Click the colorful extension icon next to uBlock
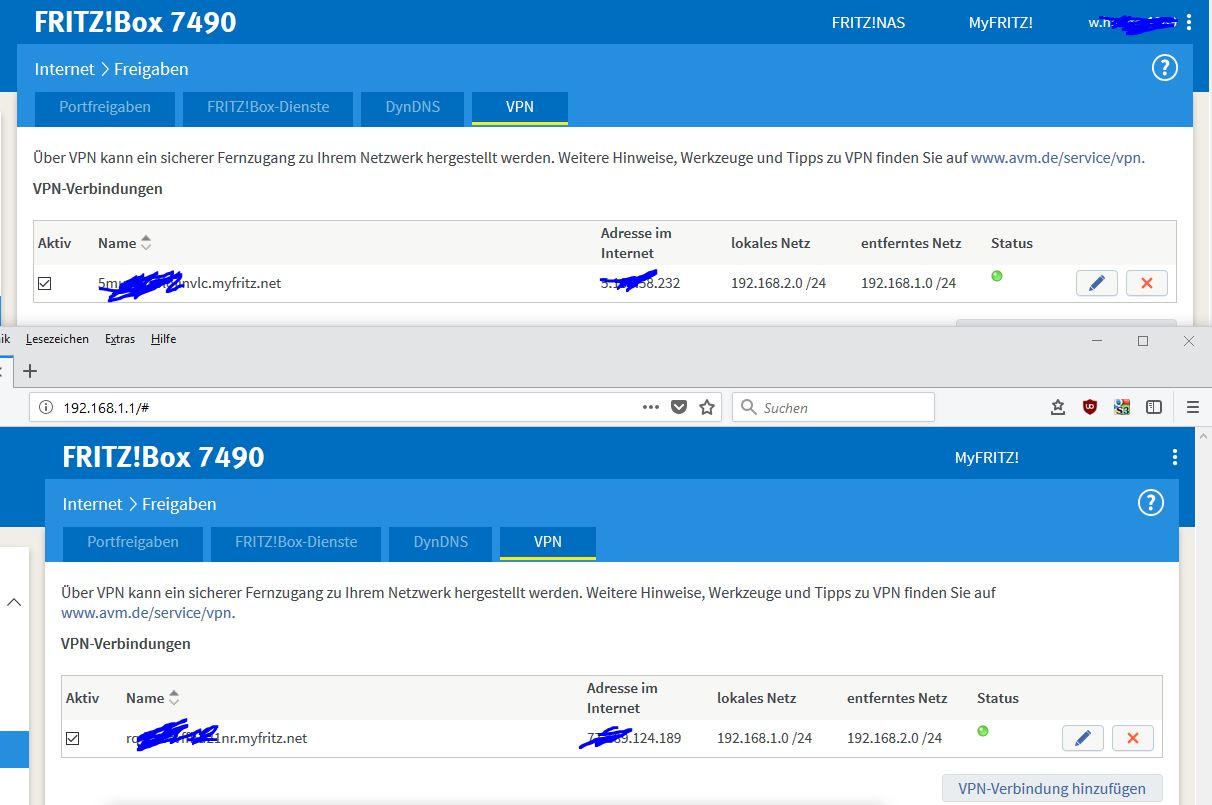1212x805 pixels. [1122, 407]
